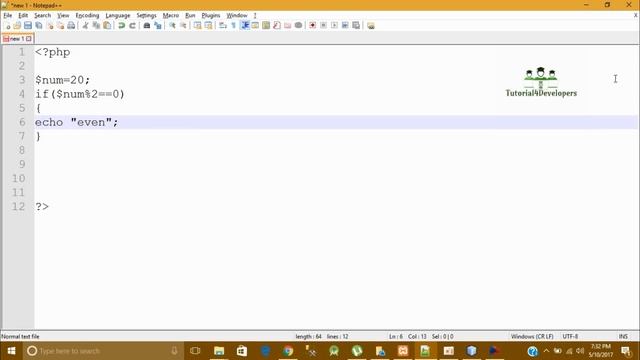Paste clipboard using the Paste icon
Screen dimensions: 640x360
[x=107, y=26]
